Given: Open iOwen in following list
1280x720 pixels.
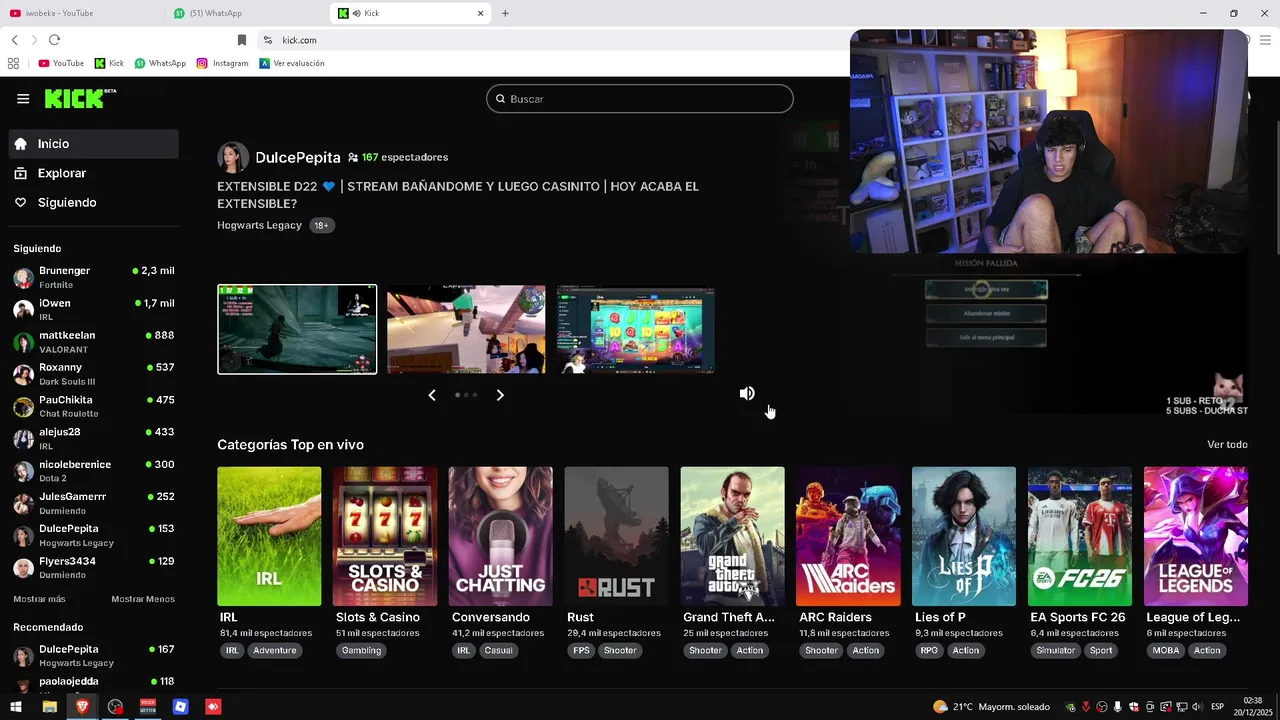Looking at the screenshot, I should [x=94, y=309].
